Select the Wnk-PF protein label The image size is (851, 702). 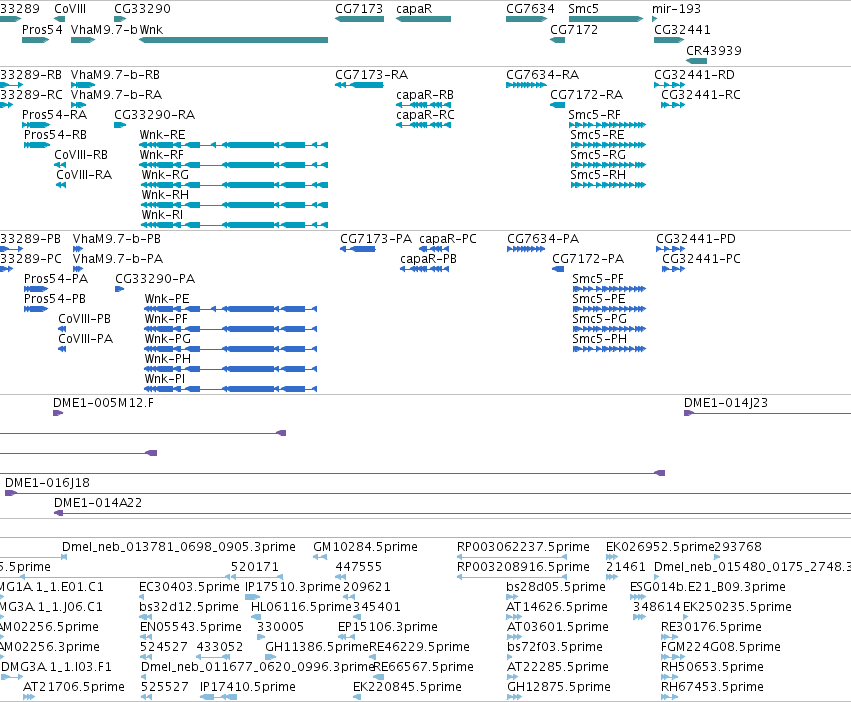pyautogui.click(x=166, y=319)
